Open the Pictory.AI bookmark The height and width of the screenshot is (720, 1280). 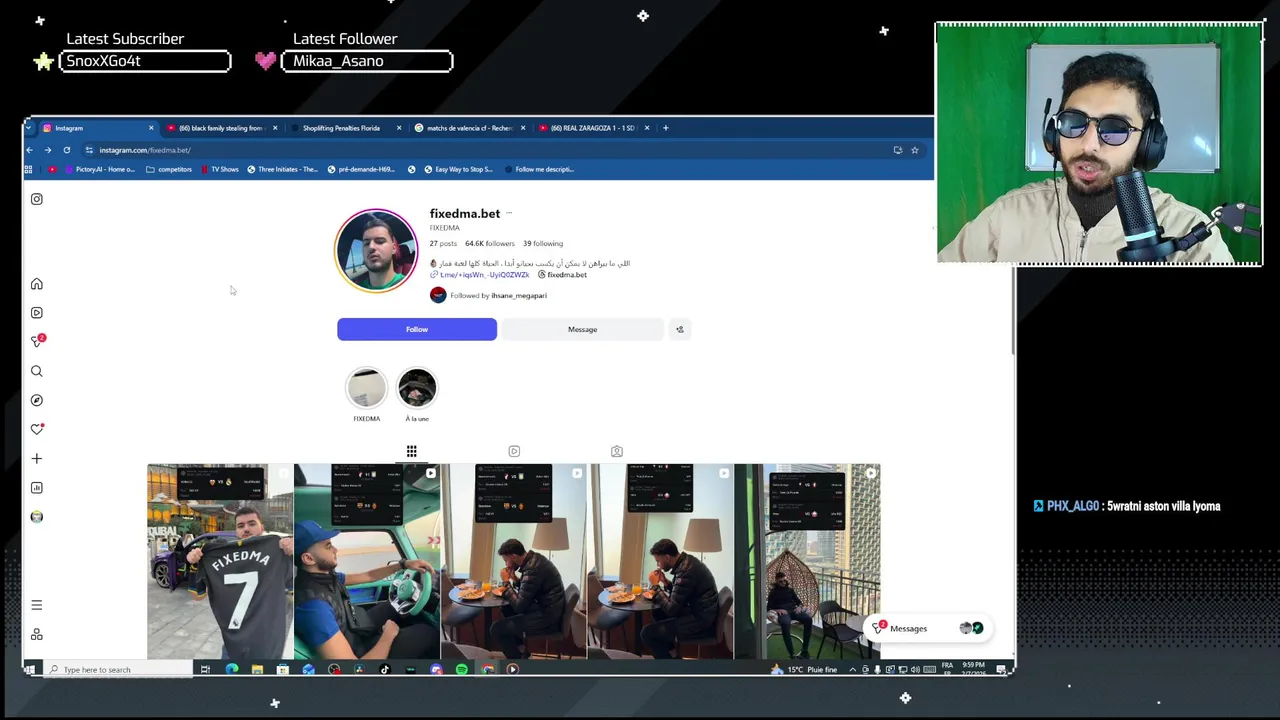(x=99, y=169)
